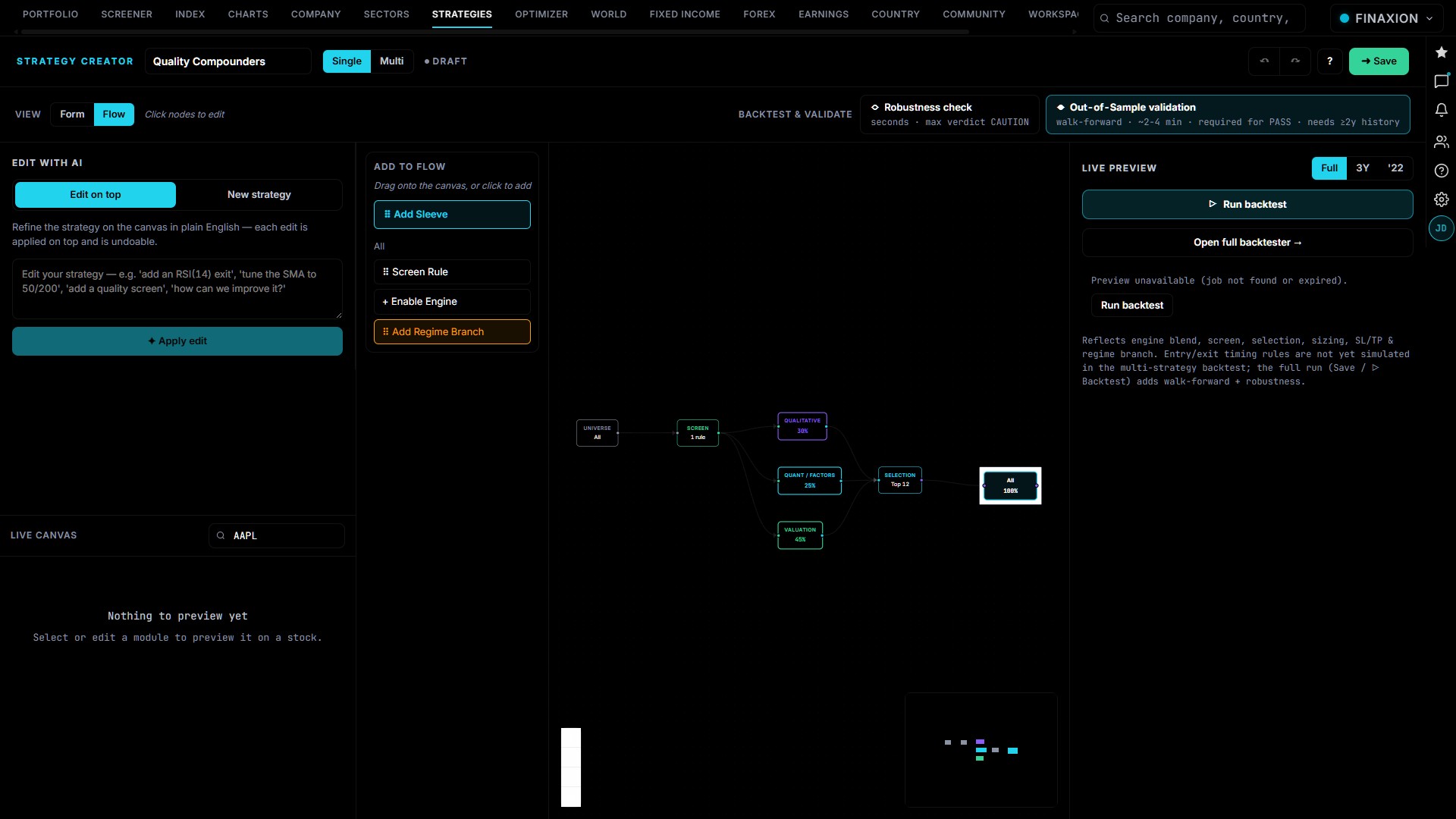Redo the last strategy edit
This screenshot has height=819, width=1456.
click(x=1295, y=61)
